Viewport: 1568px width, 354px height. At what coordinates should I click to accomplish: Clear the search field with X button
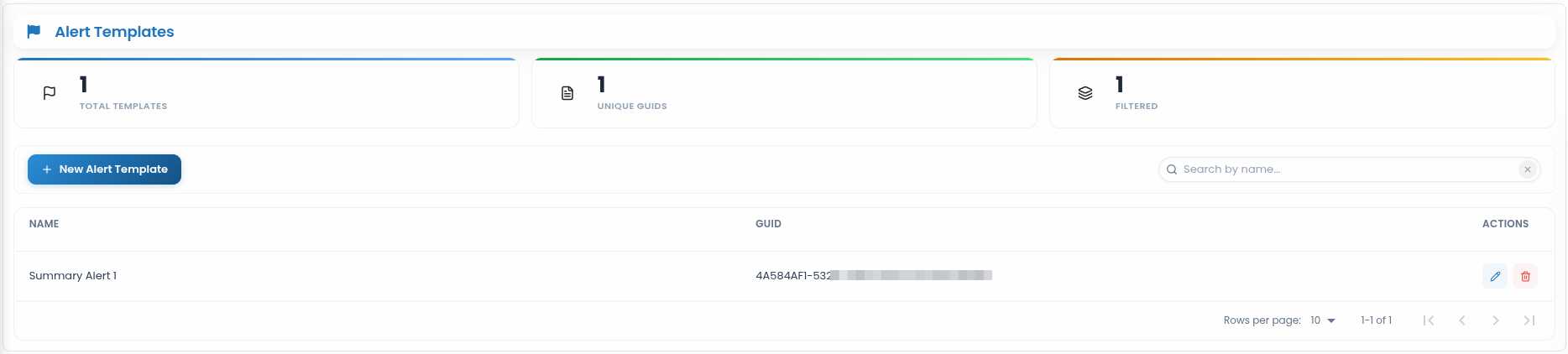[1528, 169]
